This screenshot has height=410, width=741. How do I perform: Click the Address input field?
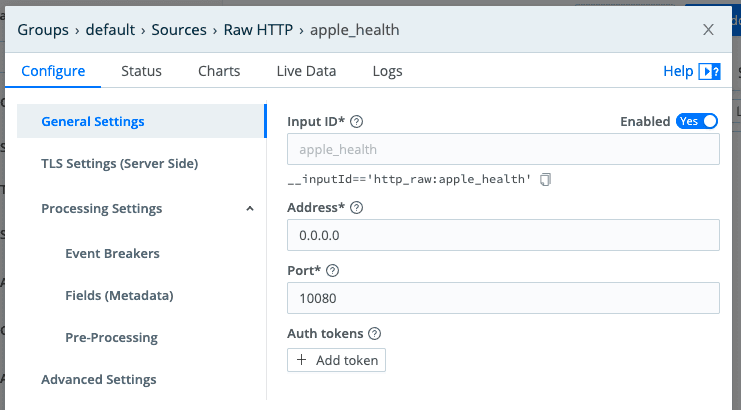[x=503, y=235]
